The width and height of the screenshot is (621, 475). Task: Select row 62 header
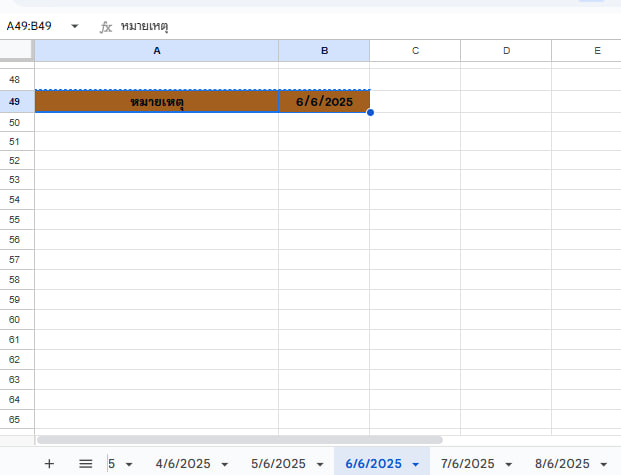click(x=17, y=359)
